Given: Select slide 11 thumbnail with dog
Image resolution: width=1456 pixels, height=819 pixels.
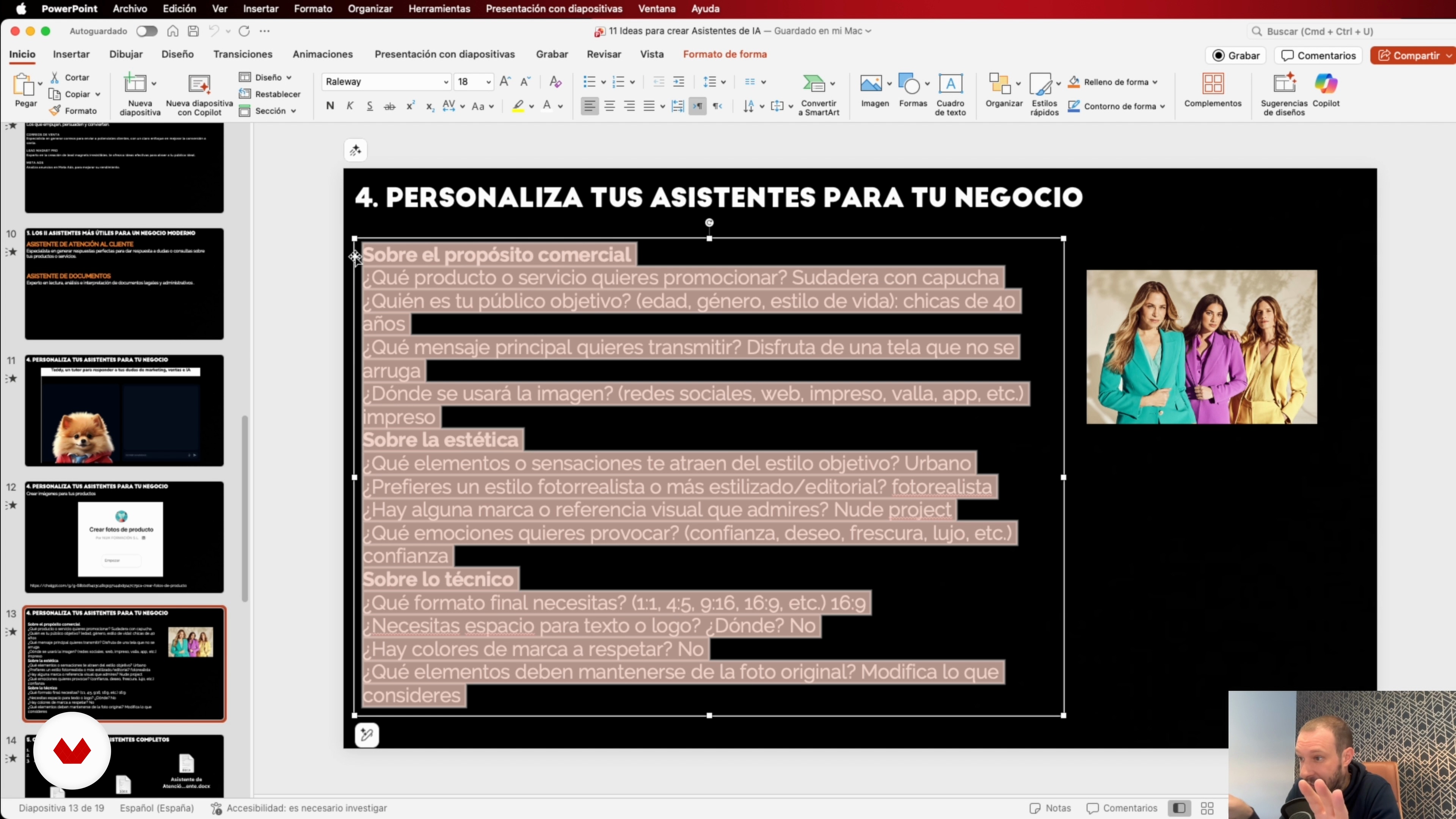Looking at the screenshot, I should 124,410.
